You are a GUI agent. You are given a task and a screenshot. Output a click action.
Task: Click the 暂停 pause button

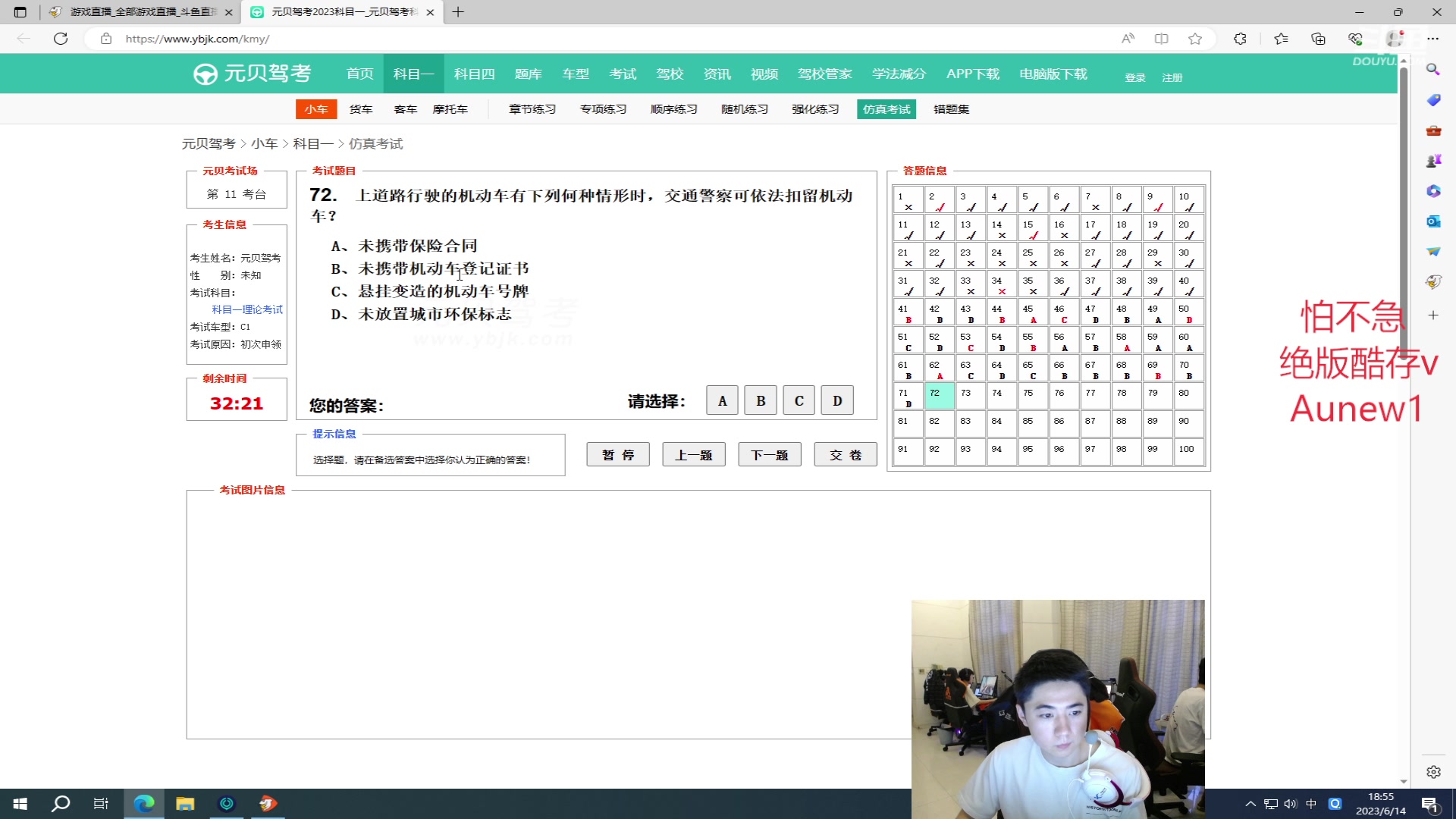coord(617,453)
